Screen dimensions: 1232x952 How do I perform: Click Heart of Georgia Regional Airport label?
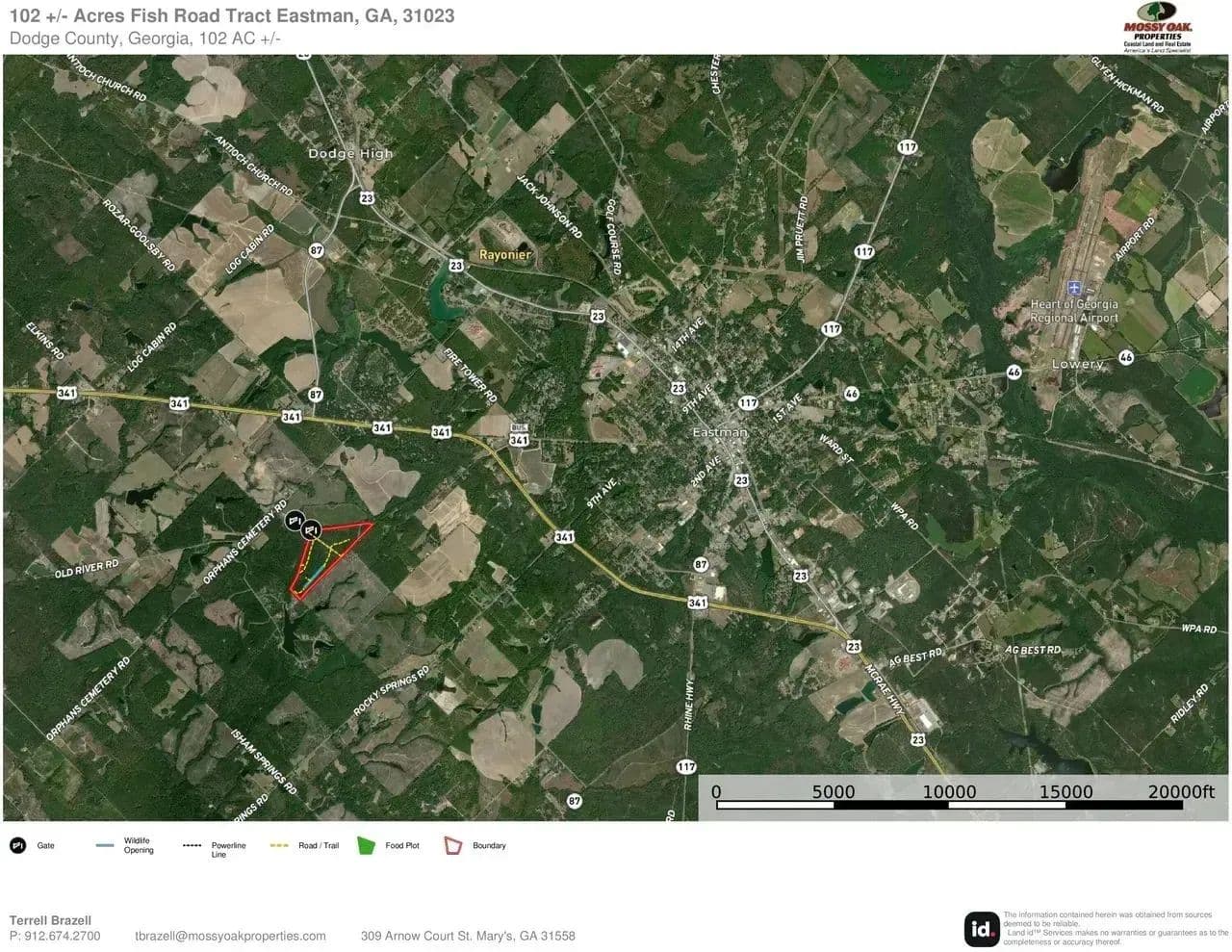pyautogui.click(x=1074, y=311)
